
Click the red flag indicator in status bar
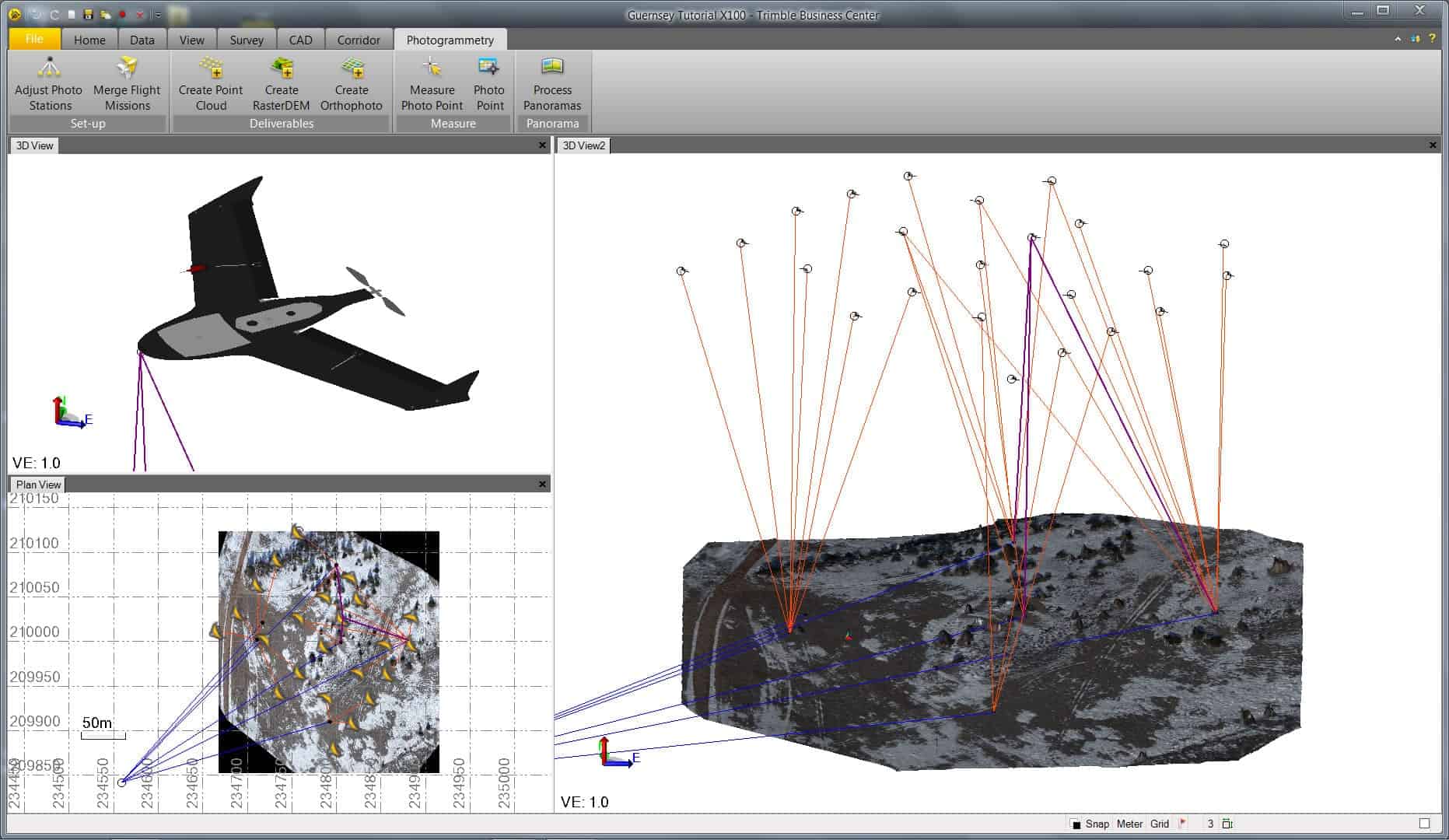(x=1183, y=823)
